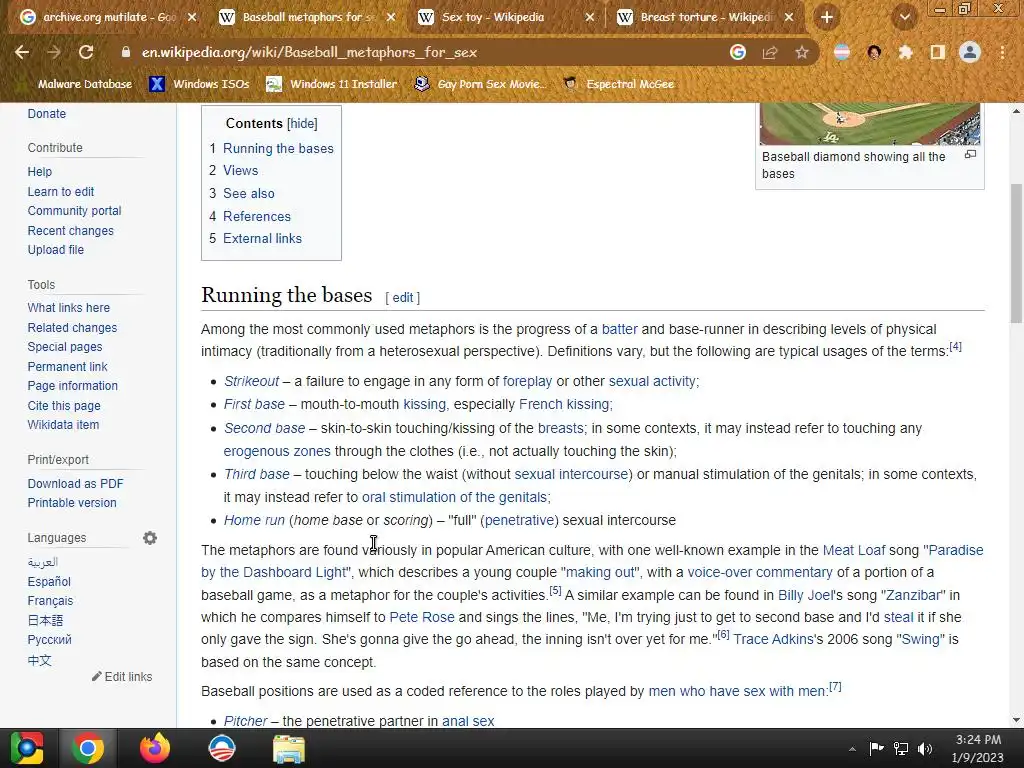
Task: Open the Donate sidebar link
Action: 46,114
